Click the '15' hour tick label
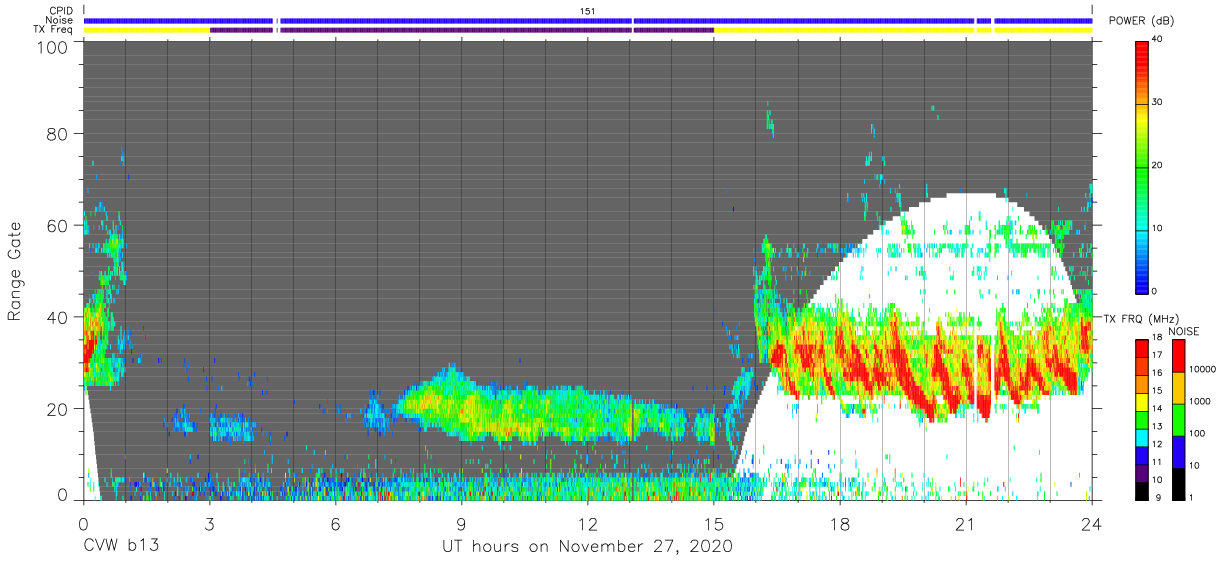1228x567 pixels. click(714, 523)
